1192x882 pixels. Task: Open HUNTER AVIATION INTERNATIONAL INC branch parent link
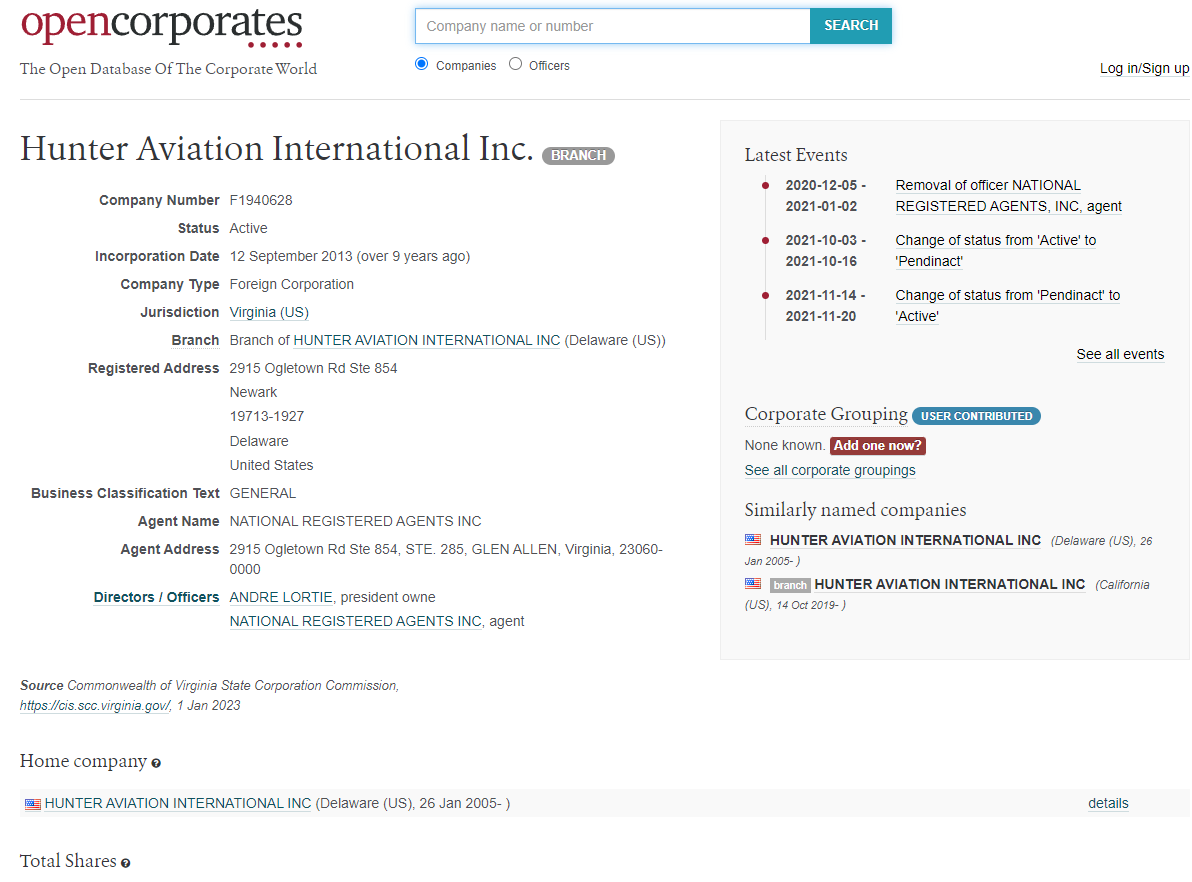[x=426, y=341]
